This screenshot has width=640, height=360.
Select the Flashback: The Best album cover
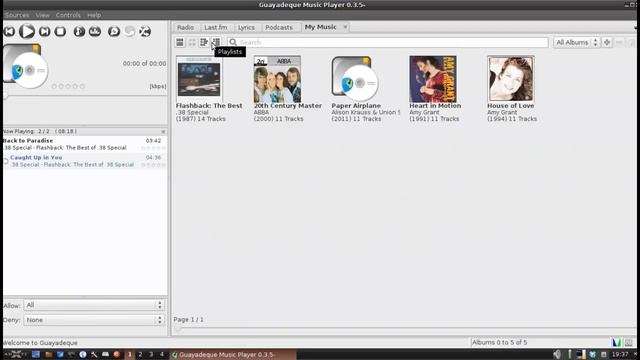pos(199,79)
